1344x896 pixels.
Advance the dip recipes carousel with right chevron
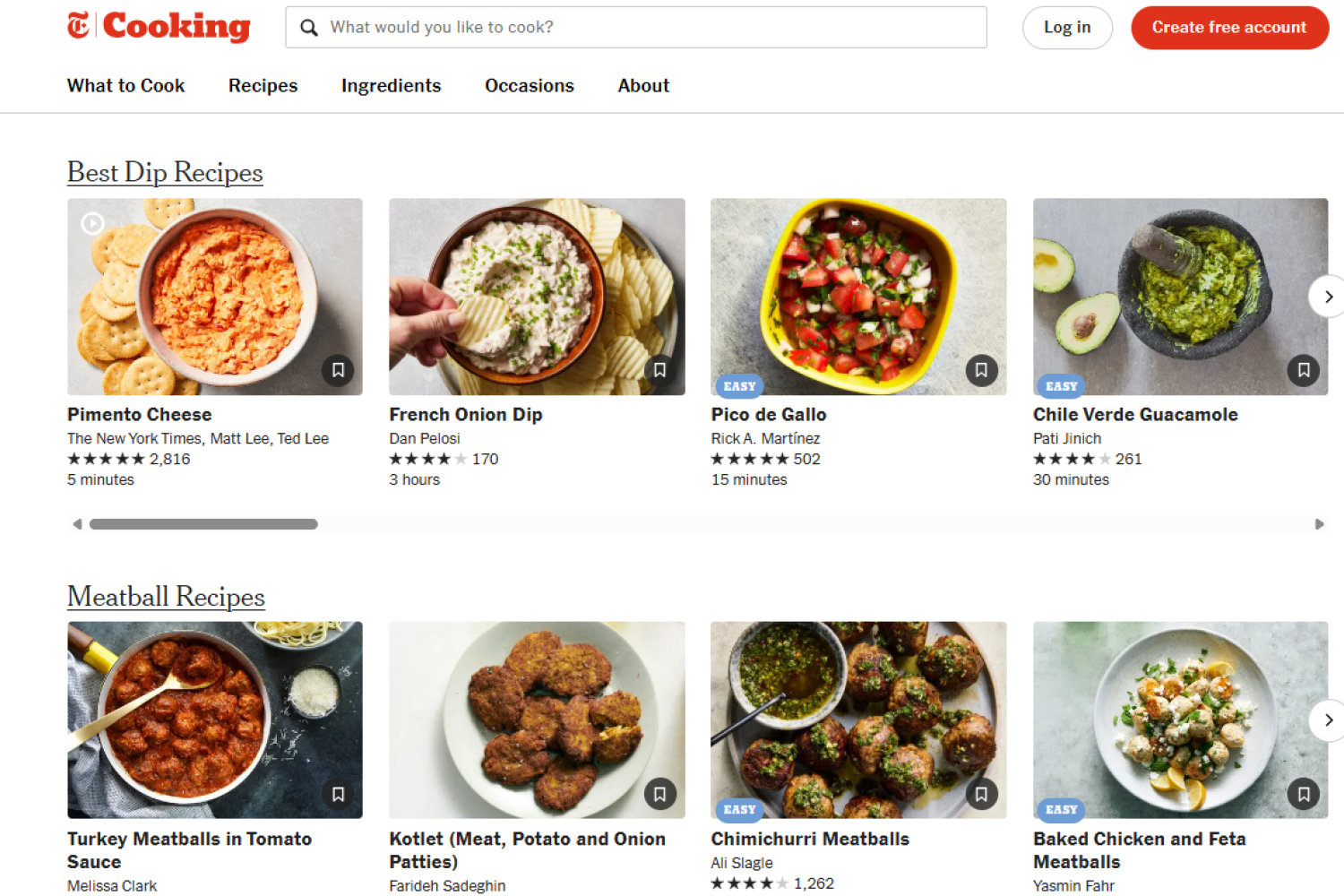(x=1328, y=297)
